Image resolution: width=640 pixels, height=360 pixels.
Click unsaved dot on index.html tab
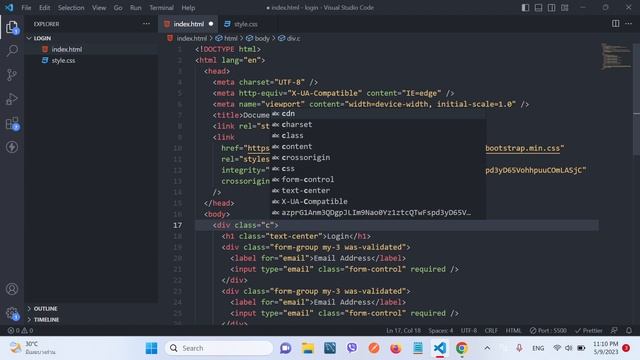211,24
